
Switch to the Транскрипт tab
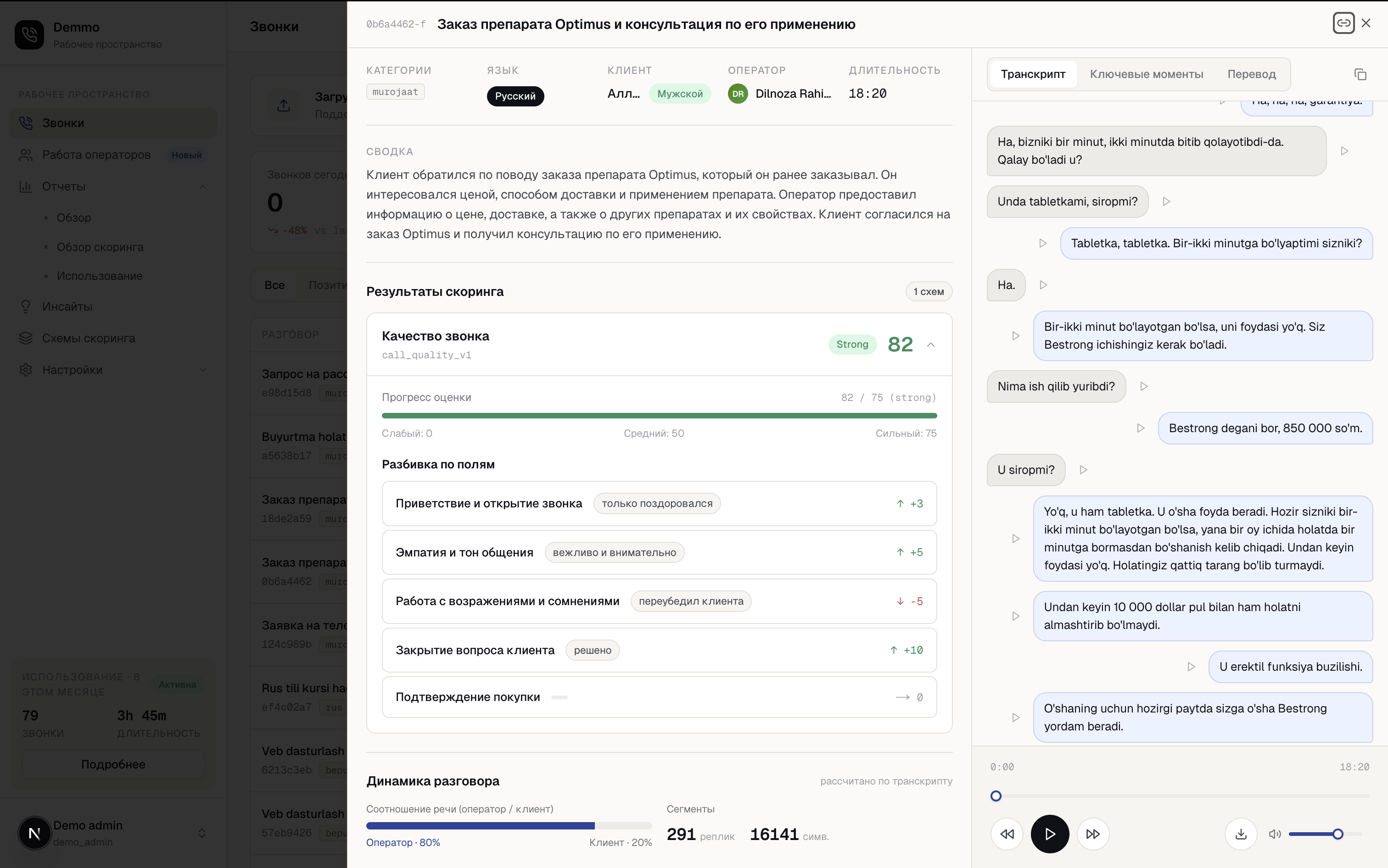coord(1033,74)
